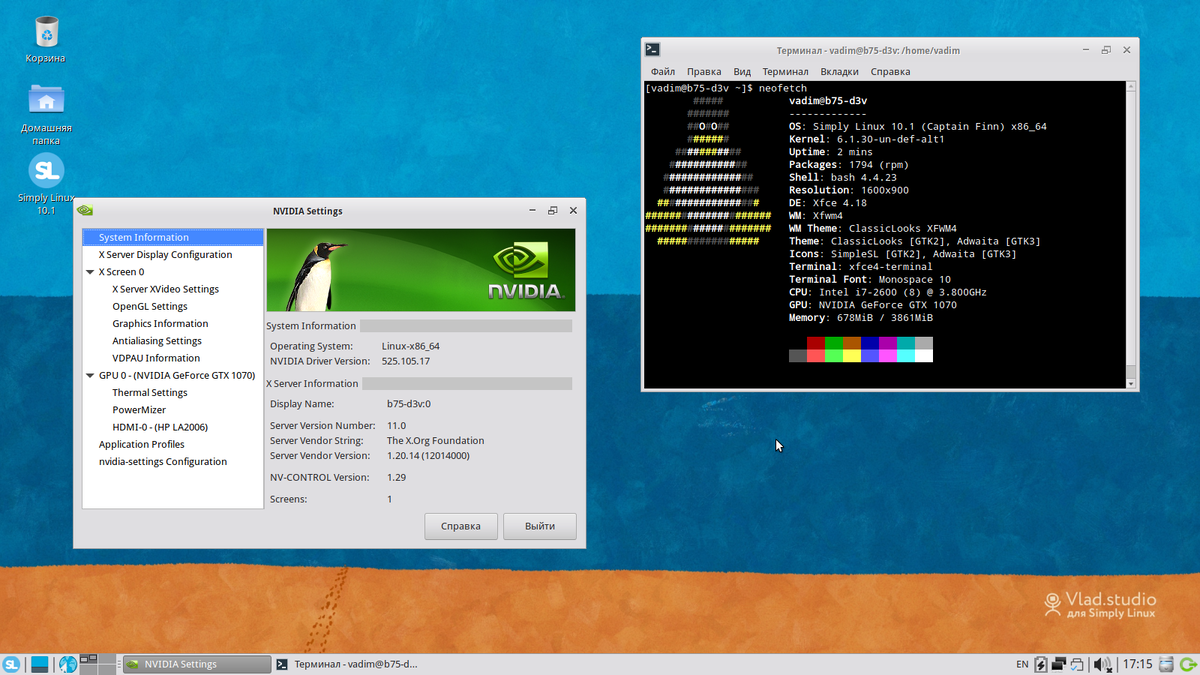This screenshot has width=1200, height=675.
Task: Click the terminal window menu icon
Action: 652,49
